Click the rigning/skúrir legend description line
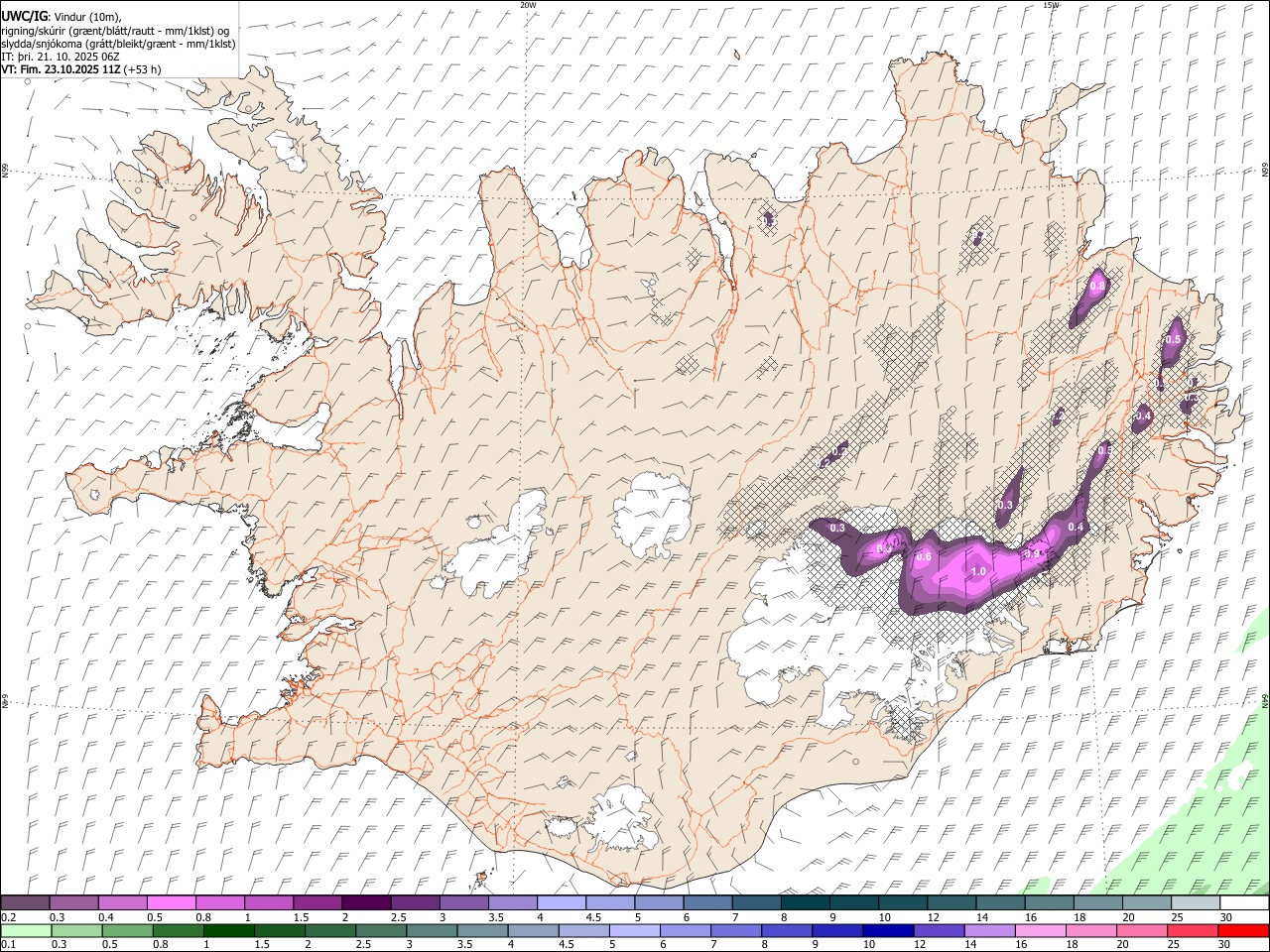Screen dimensions: 1270x952 tap(115, 30)
